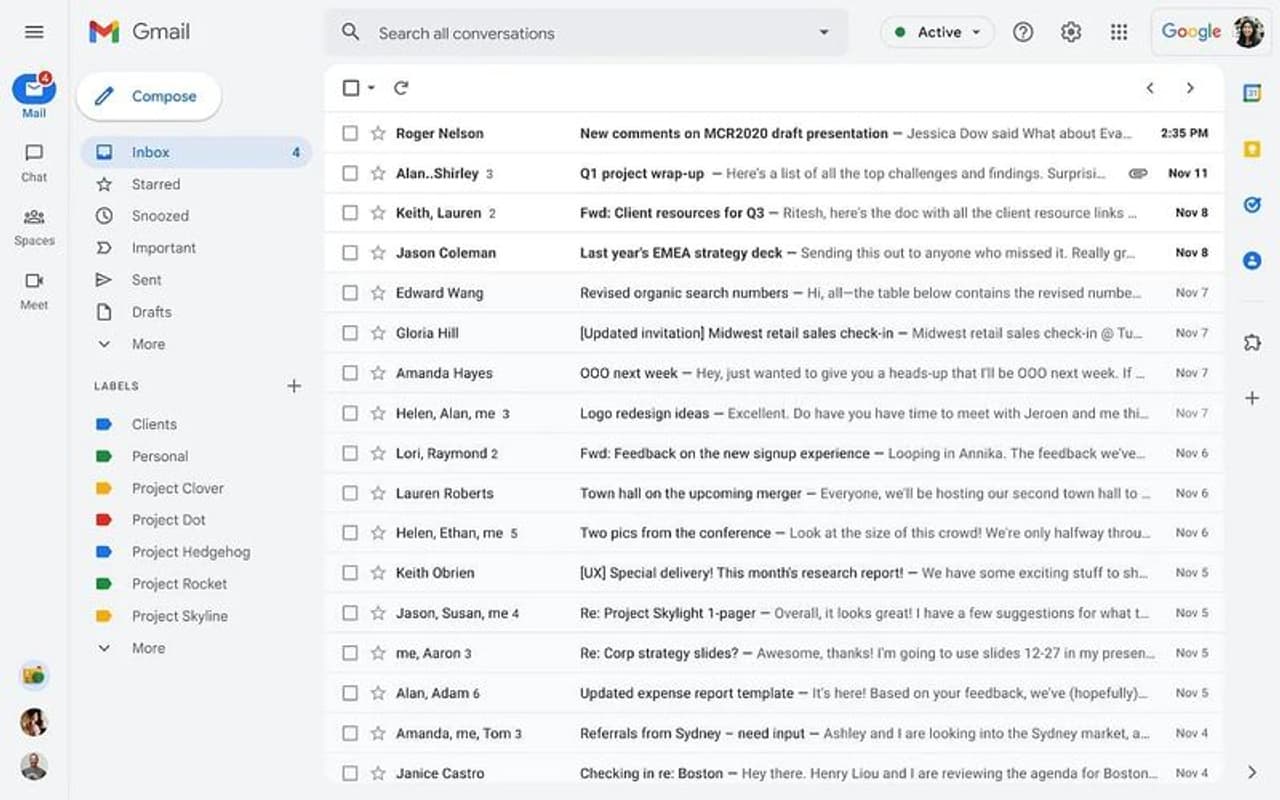Viewport: 1280px width, 800px height.
Task: Click the Support help question icon
Action: pyautogui.click(x=1023, y=32)
